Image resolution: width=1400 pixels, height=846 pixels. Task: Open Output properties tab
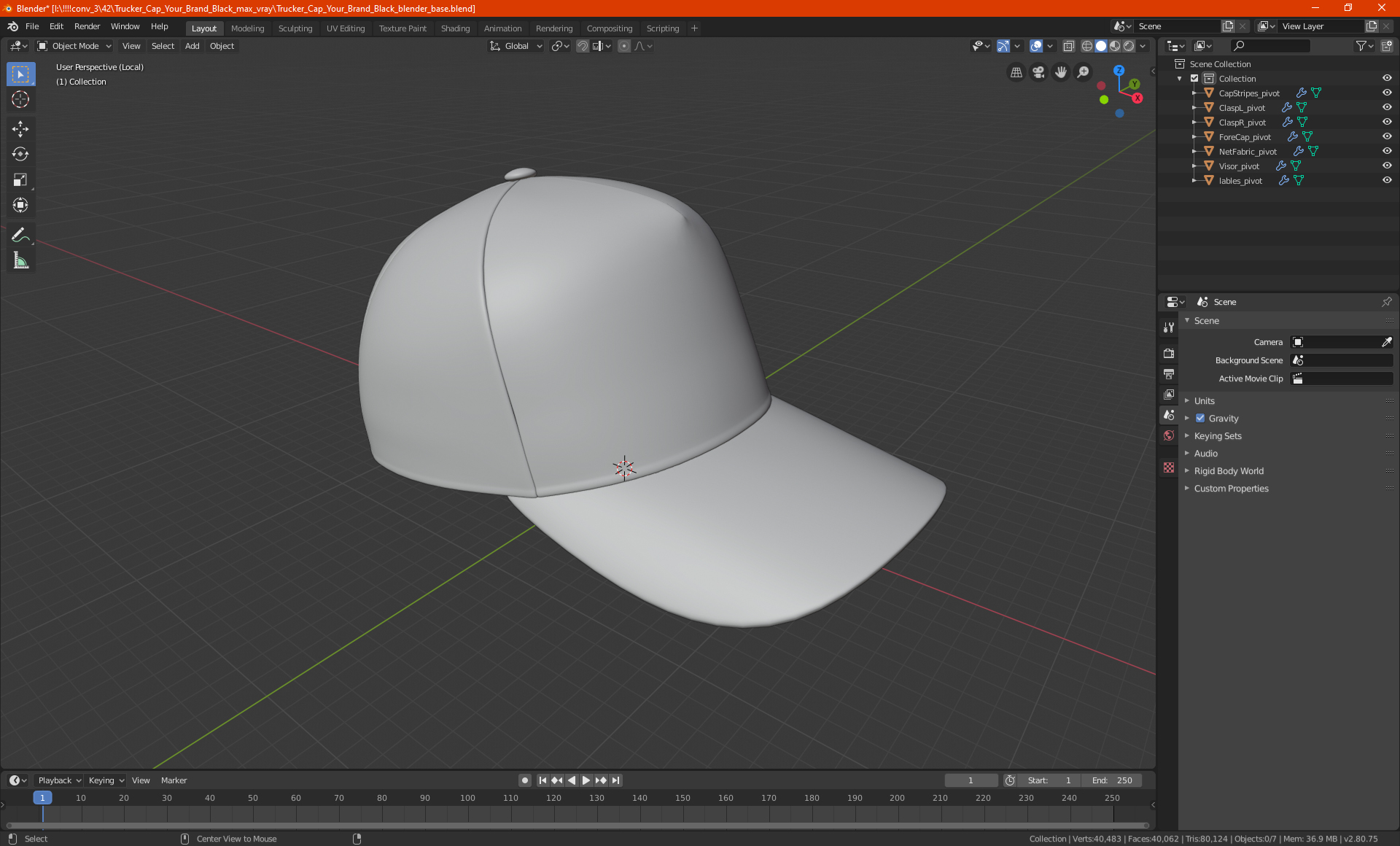1169,374
